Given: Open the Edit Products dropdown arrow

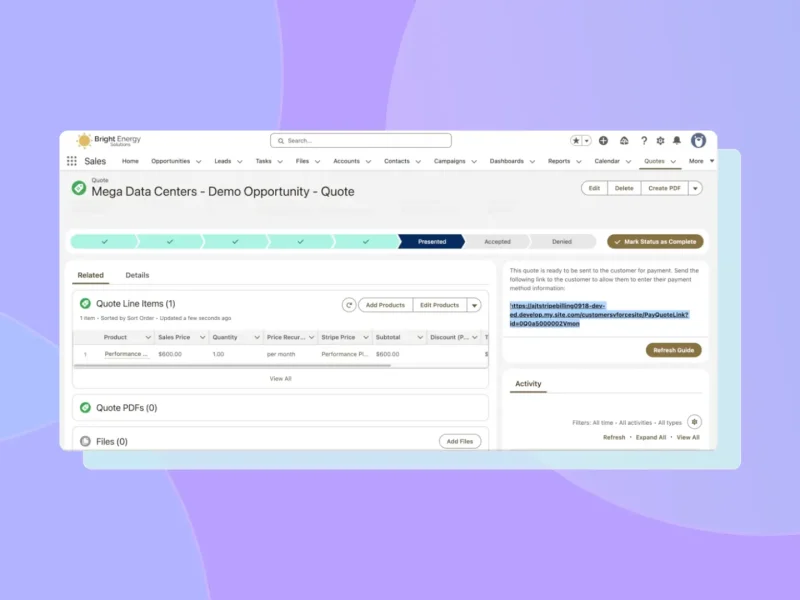Looking at the screenshot, I should tap(474, 304).
